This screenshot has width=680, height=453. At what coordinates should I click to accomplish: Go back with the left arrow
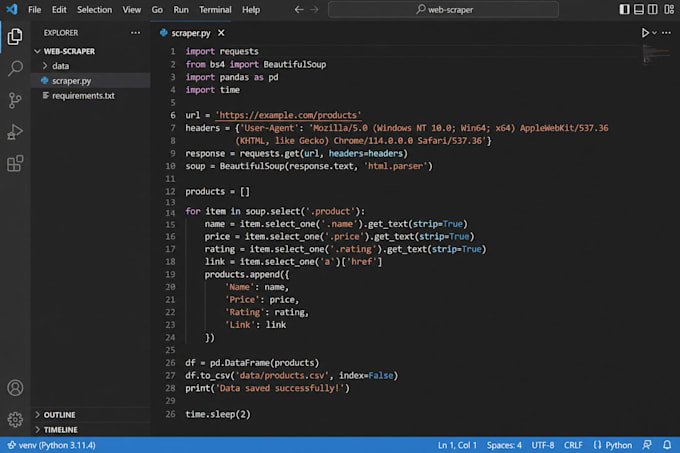click(x=299, y=9)
